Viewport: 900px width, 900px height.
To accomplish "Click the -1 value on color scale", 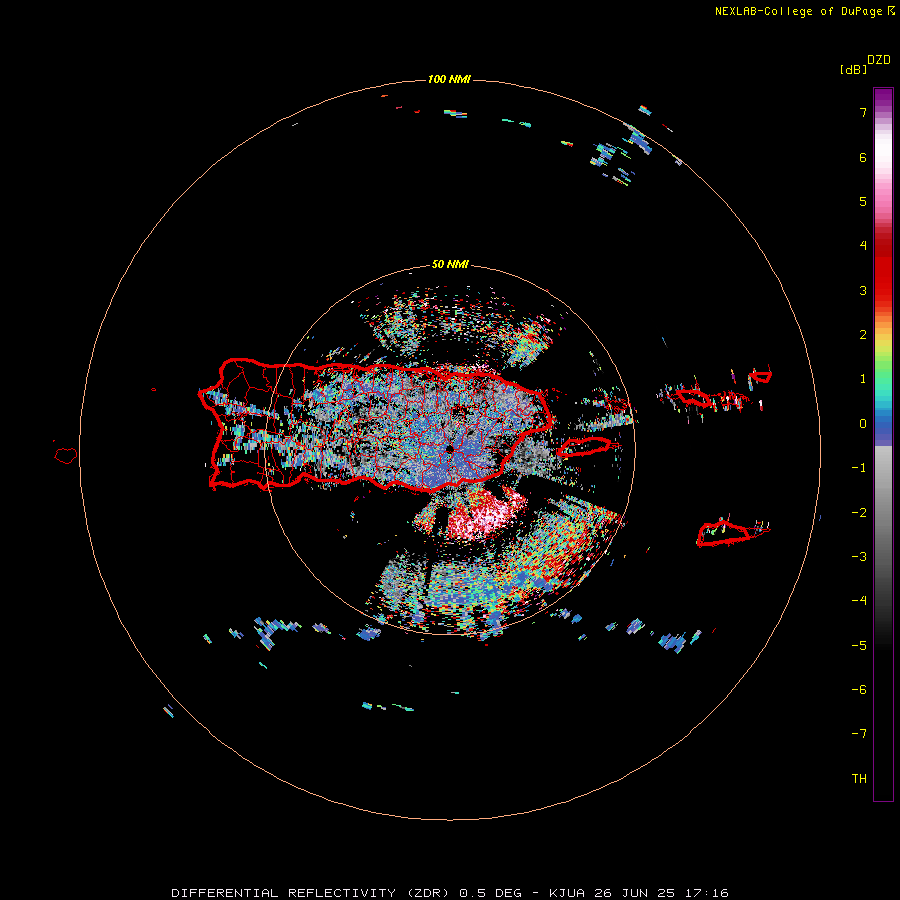I will point(859,468).
